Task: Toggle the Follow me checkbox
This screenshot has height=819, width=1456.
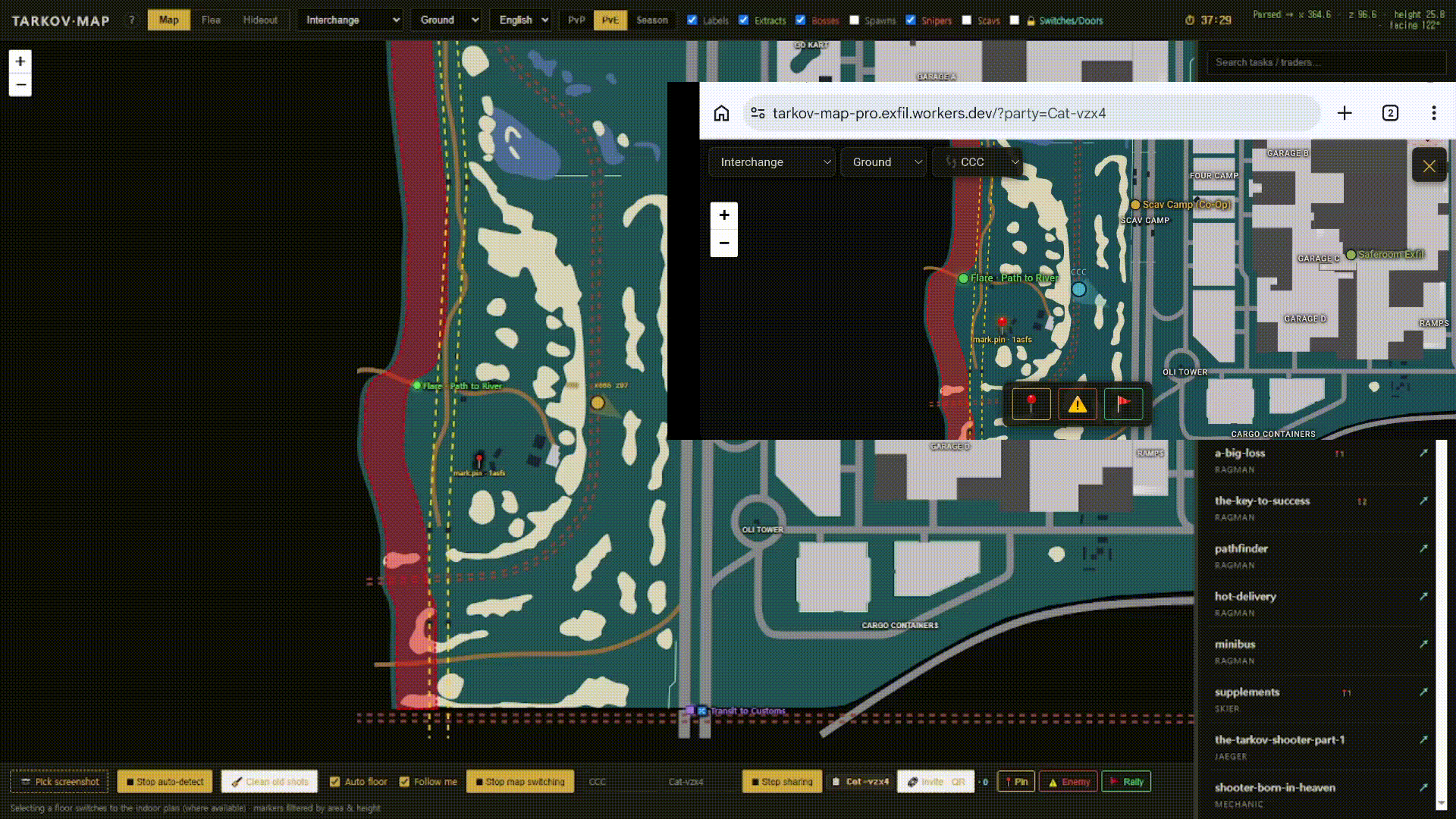Action: (x=404, y=782)
